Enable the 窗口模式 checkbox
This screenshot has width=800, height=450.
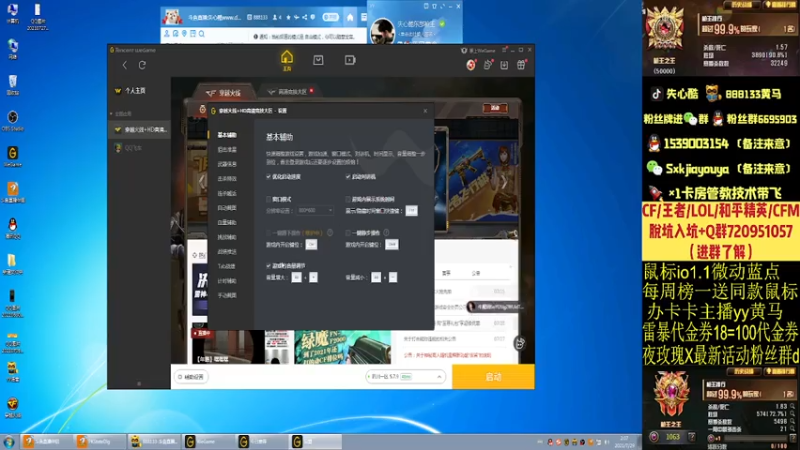pos(268,199)
